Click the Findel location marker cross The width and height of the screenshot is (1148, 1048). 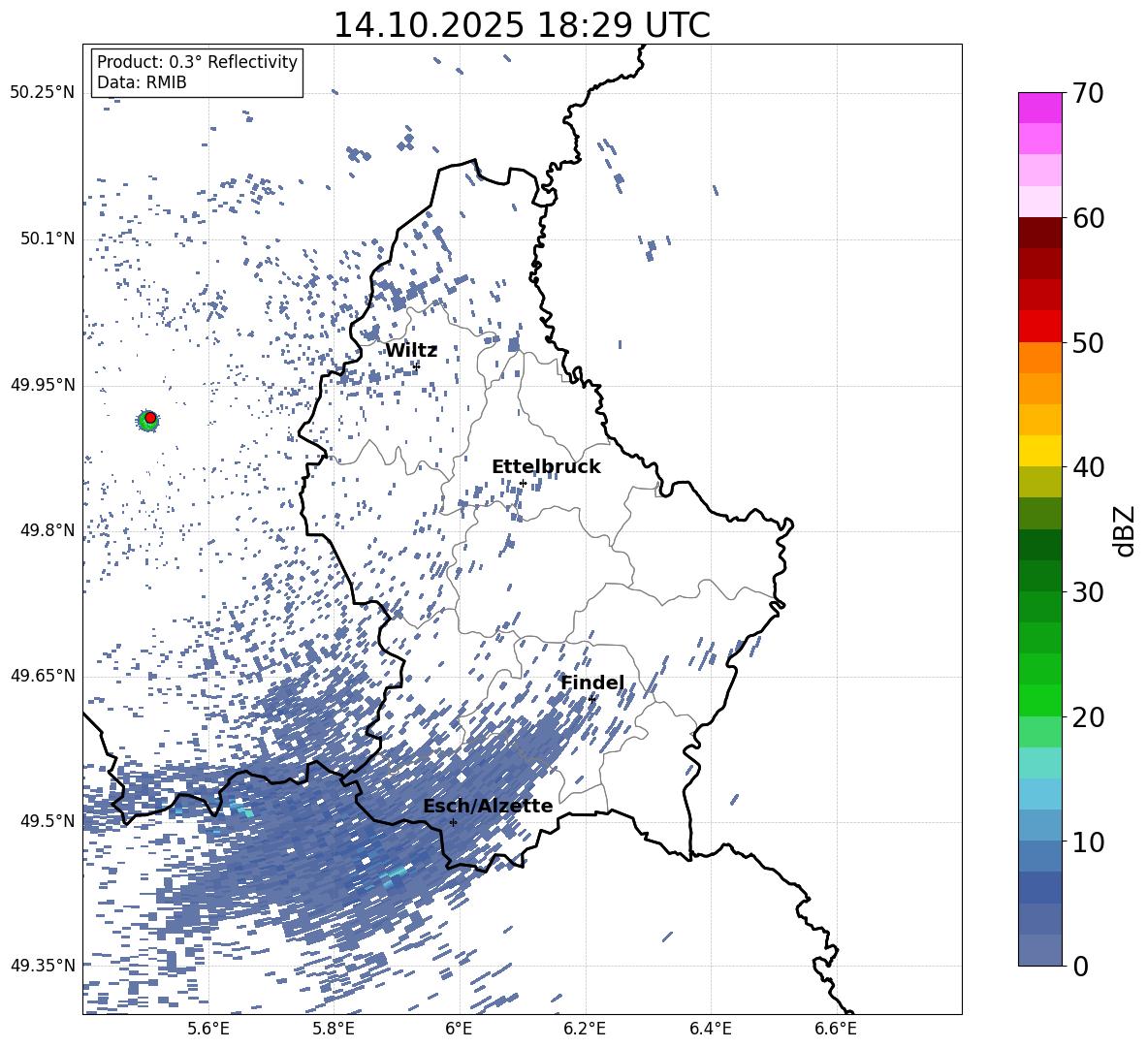(591, 698)
